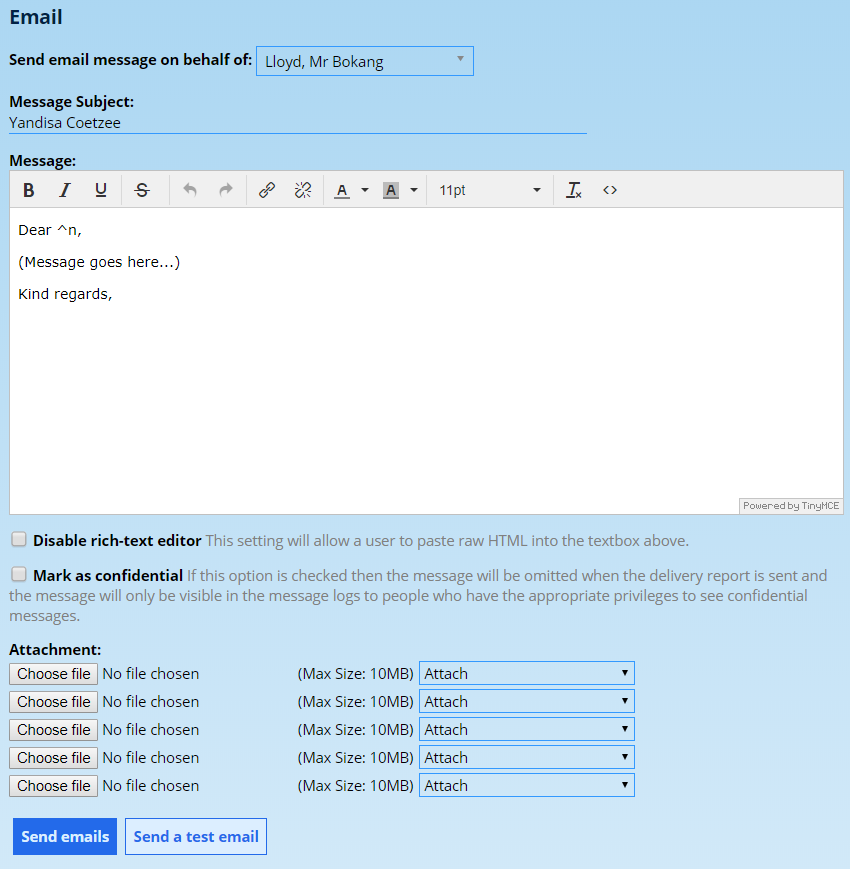Apply strikethrough text formatting
The height and width of the screenshot is (869, 850).
[x=142, y=190]
